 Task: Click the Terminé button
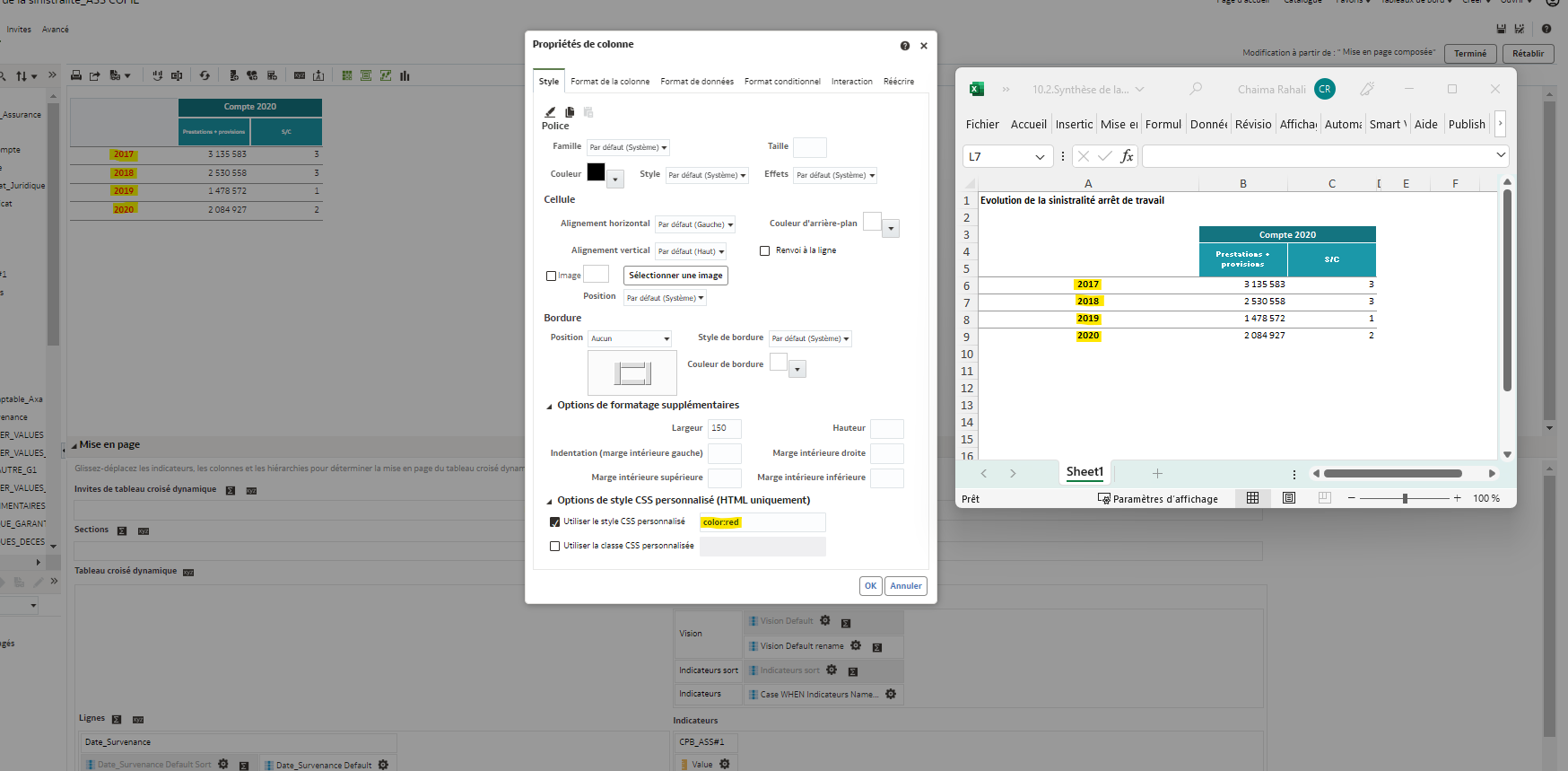(1470, 54)
